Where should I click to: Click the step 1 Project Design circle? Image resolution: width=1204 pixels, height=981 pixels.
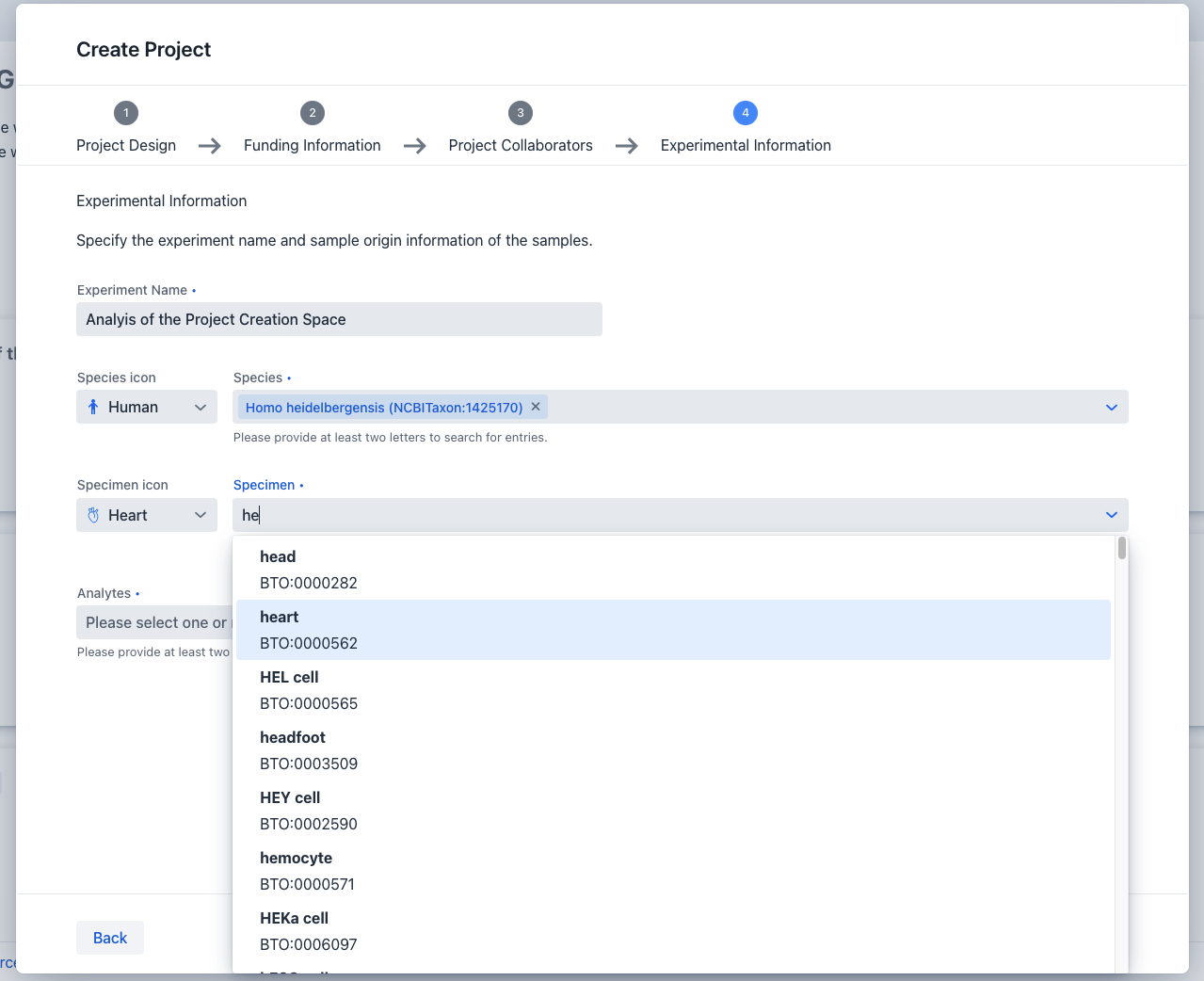pos(126,113)
